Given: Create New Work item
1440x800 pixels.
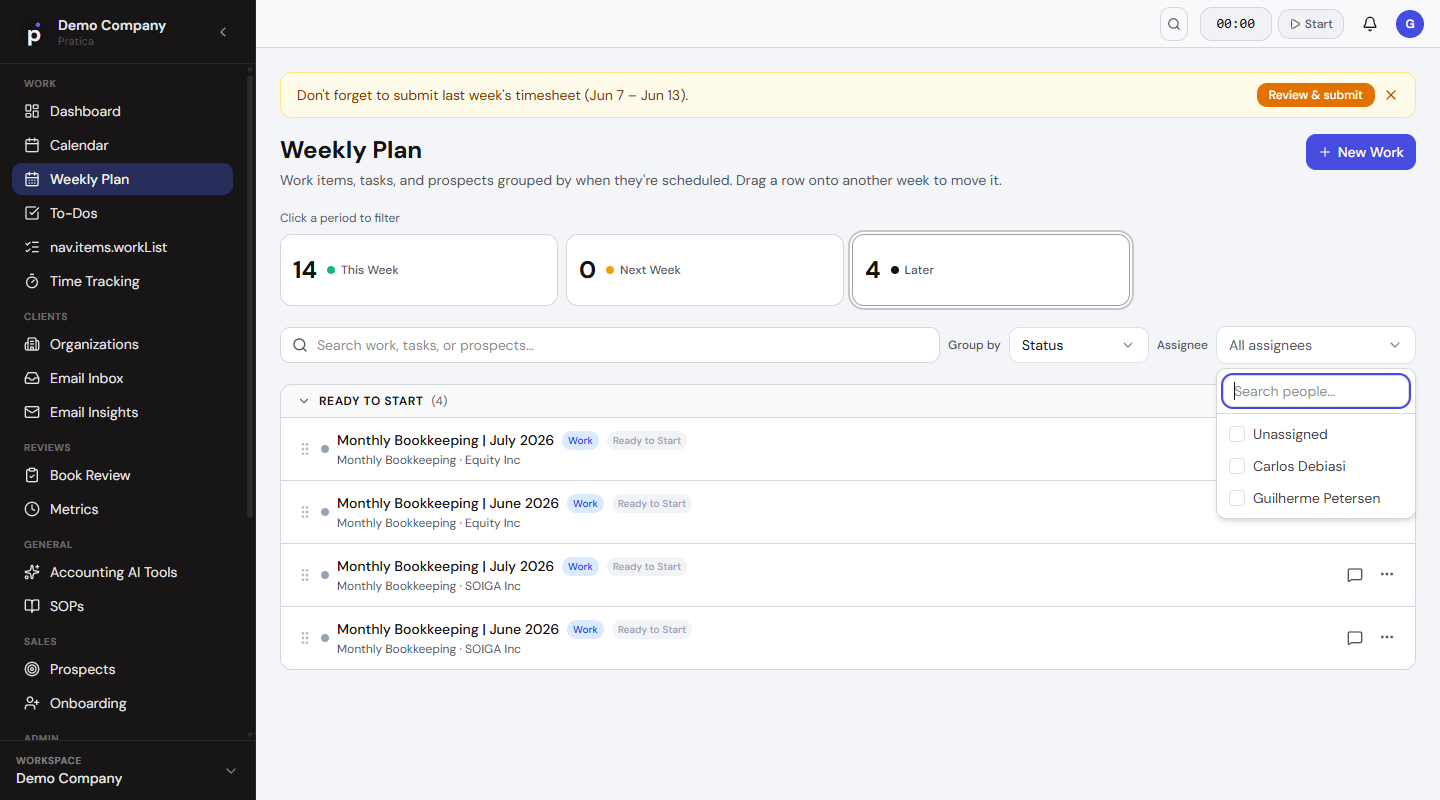Looking at the screenshot, I should tap(1361, 152).
